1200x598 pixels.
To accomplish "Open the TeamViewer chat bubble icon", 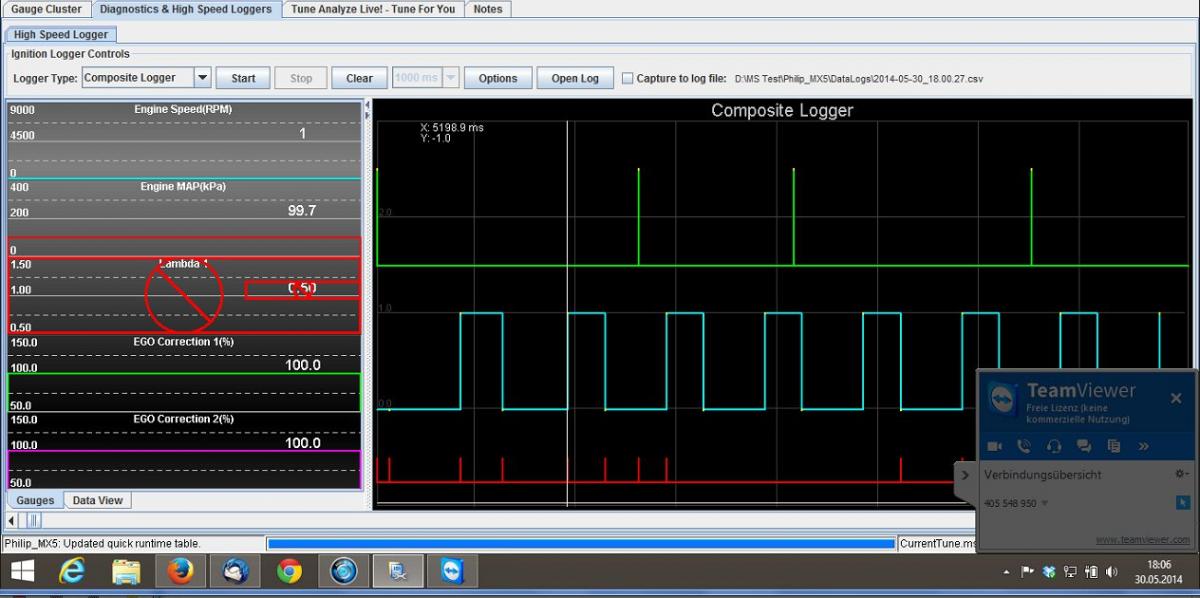I will [x=1083, y=446].
